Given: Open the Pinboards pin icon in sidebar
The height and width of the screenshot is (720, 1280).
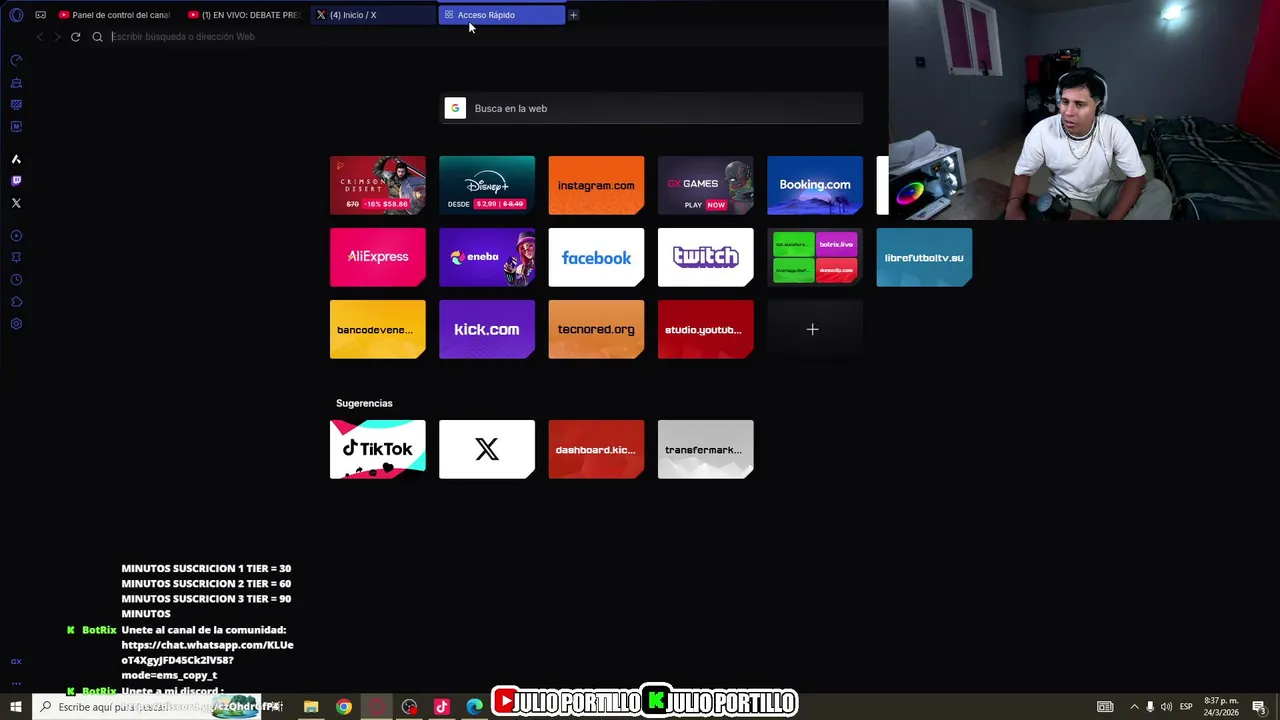Looking at the screenshot, I should pyautogui.click(x=16, y=257).
